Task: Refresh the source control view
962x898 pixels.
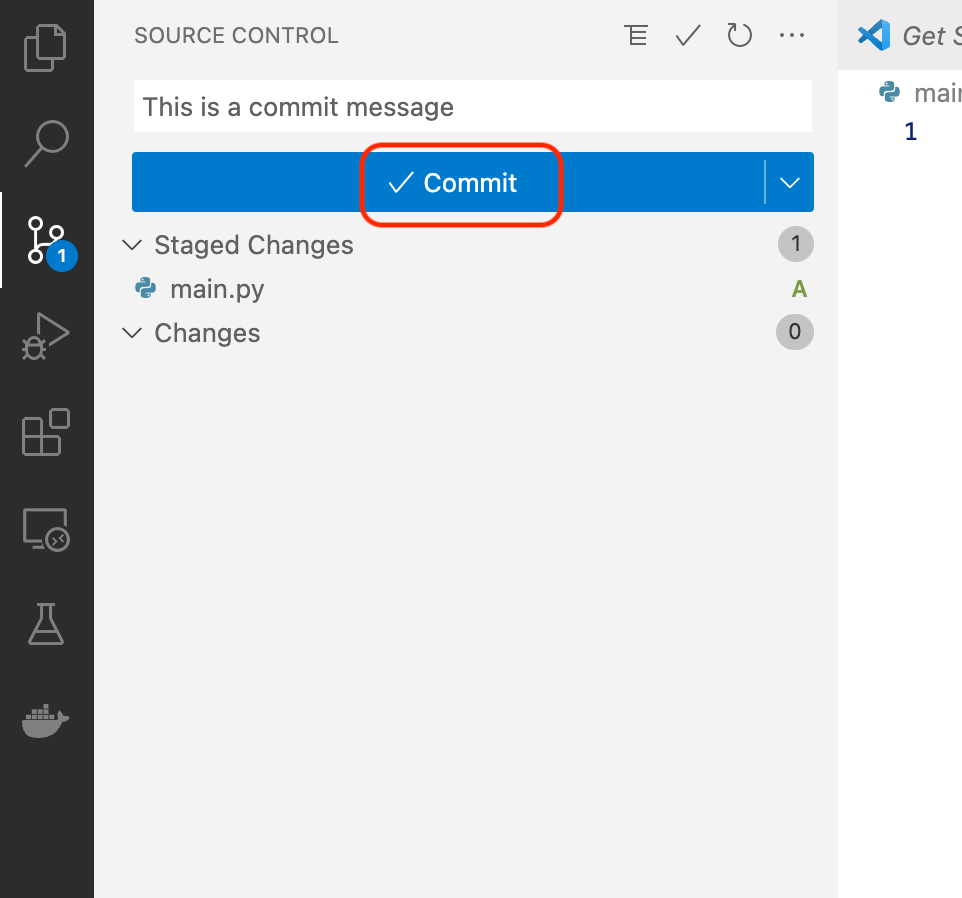Action: [739, 35]
